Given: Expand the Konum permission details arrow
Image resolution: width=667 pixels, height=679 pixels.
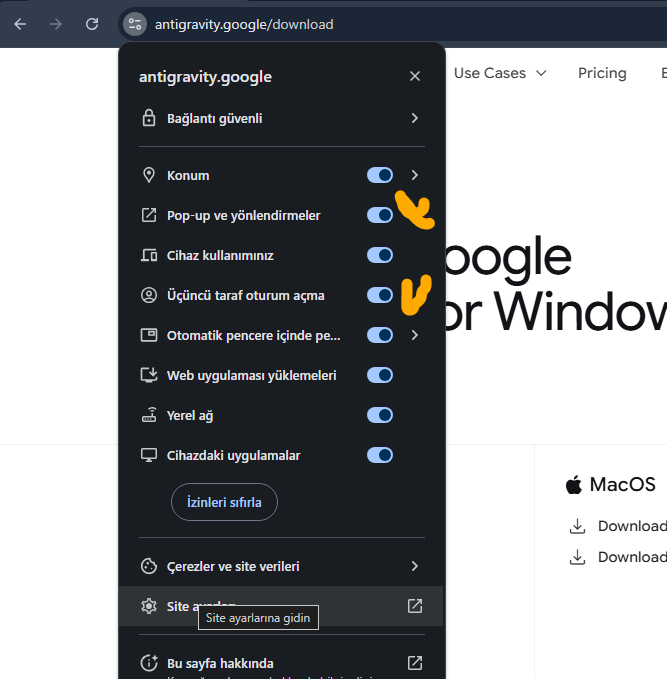Looking at the screenshot, I should pos(414,175).
